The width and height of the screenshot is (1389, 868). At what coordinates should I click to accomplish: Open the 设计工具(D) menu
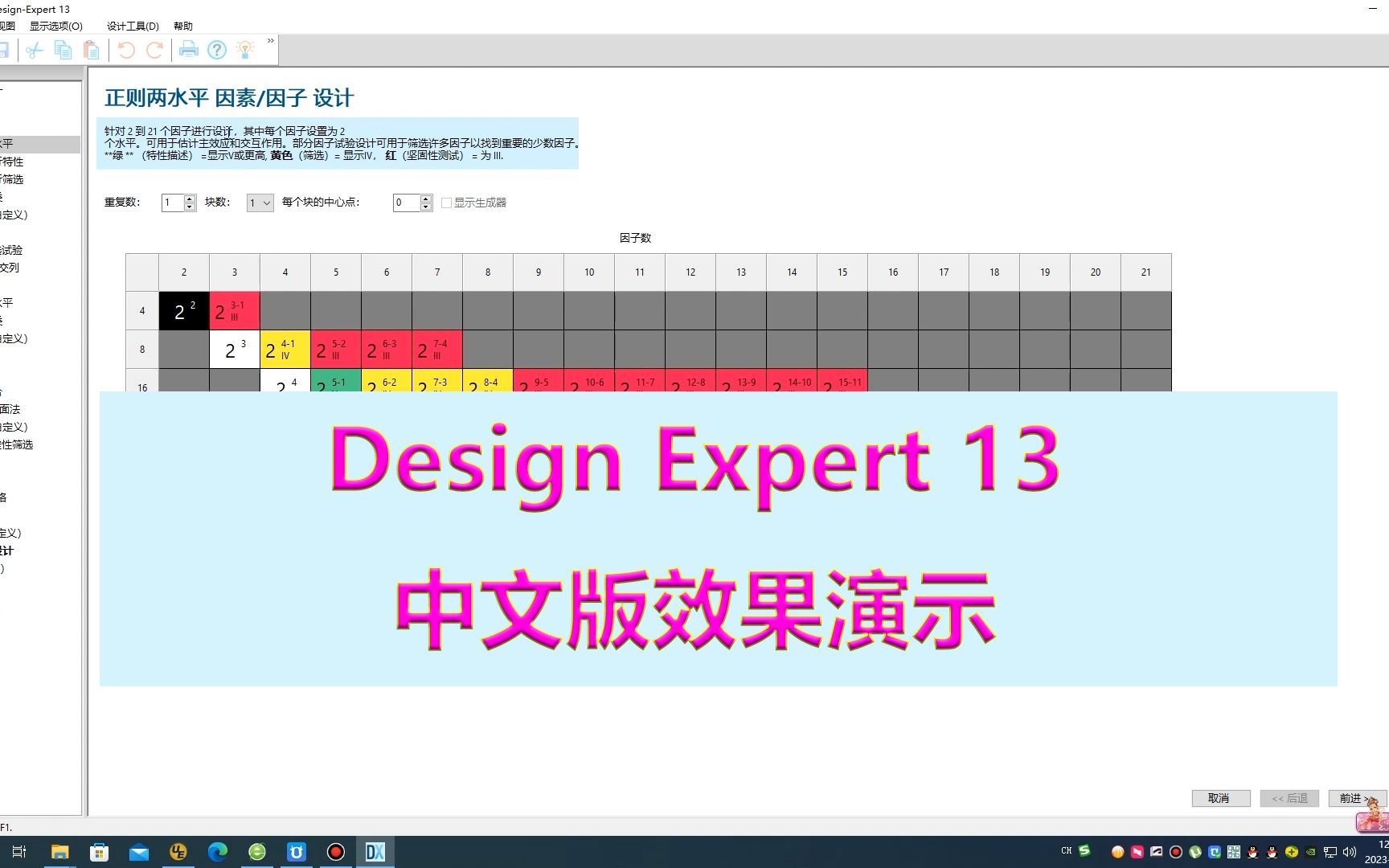pos(133,26)
